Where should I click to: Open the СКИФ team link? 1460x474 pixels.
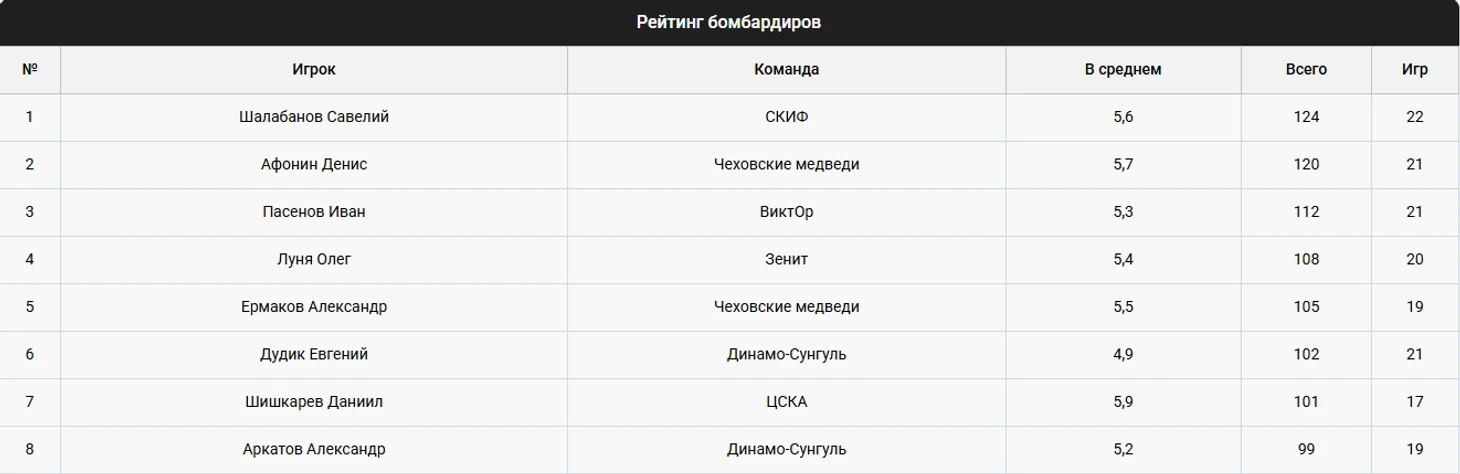tap(786, 117)
